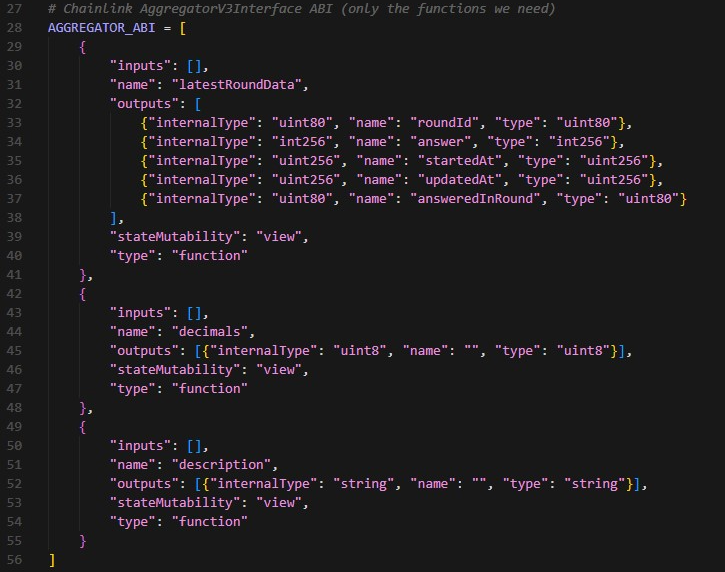This screenshot has width=725, height=572.
Task: Click the "function" value on line 54
Action: (209, 522)
